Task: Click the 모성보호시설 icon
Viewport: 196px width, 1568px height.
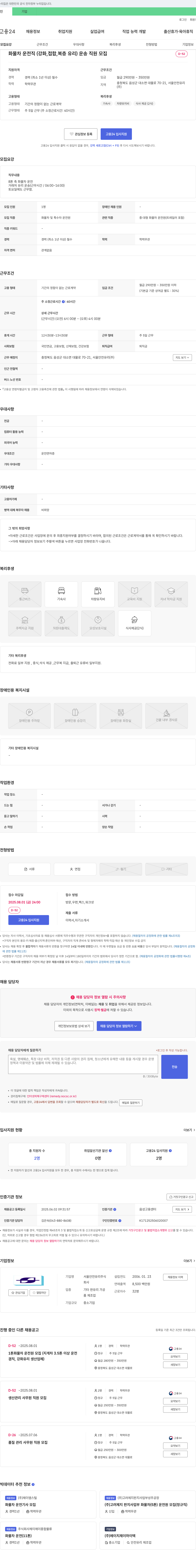Action: 98,623
